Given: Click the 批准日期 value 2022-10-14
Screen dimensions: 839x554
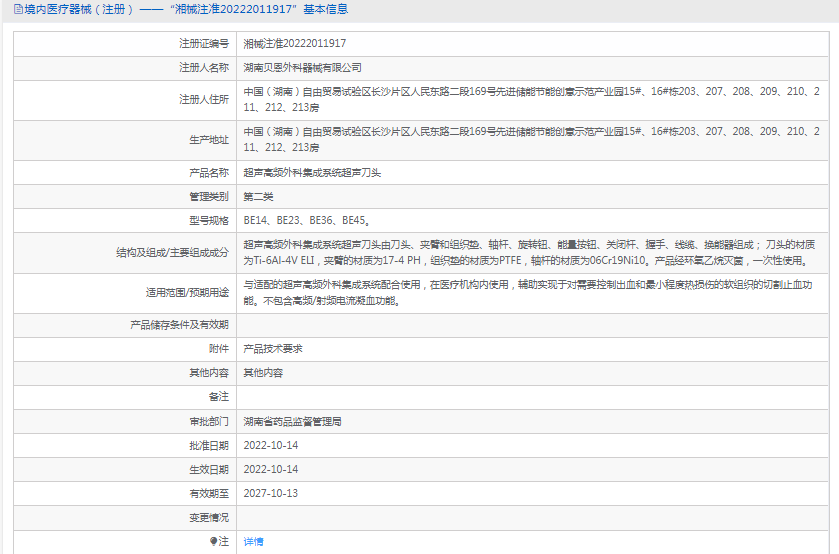Looking at the screenshot, I should [x=270, y=445].
